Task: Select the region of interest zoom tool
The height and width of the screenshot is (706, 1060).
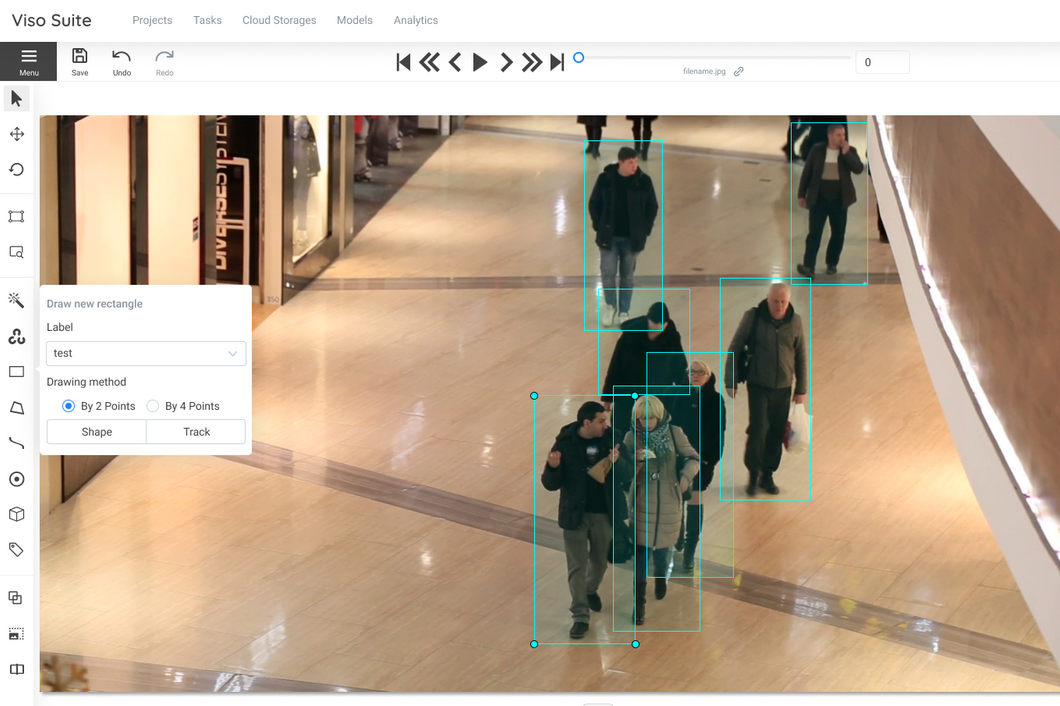Action: 16,252
